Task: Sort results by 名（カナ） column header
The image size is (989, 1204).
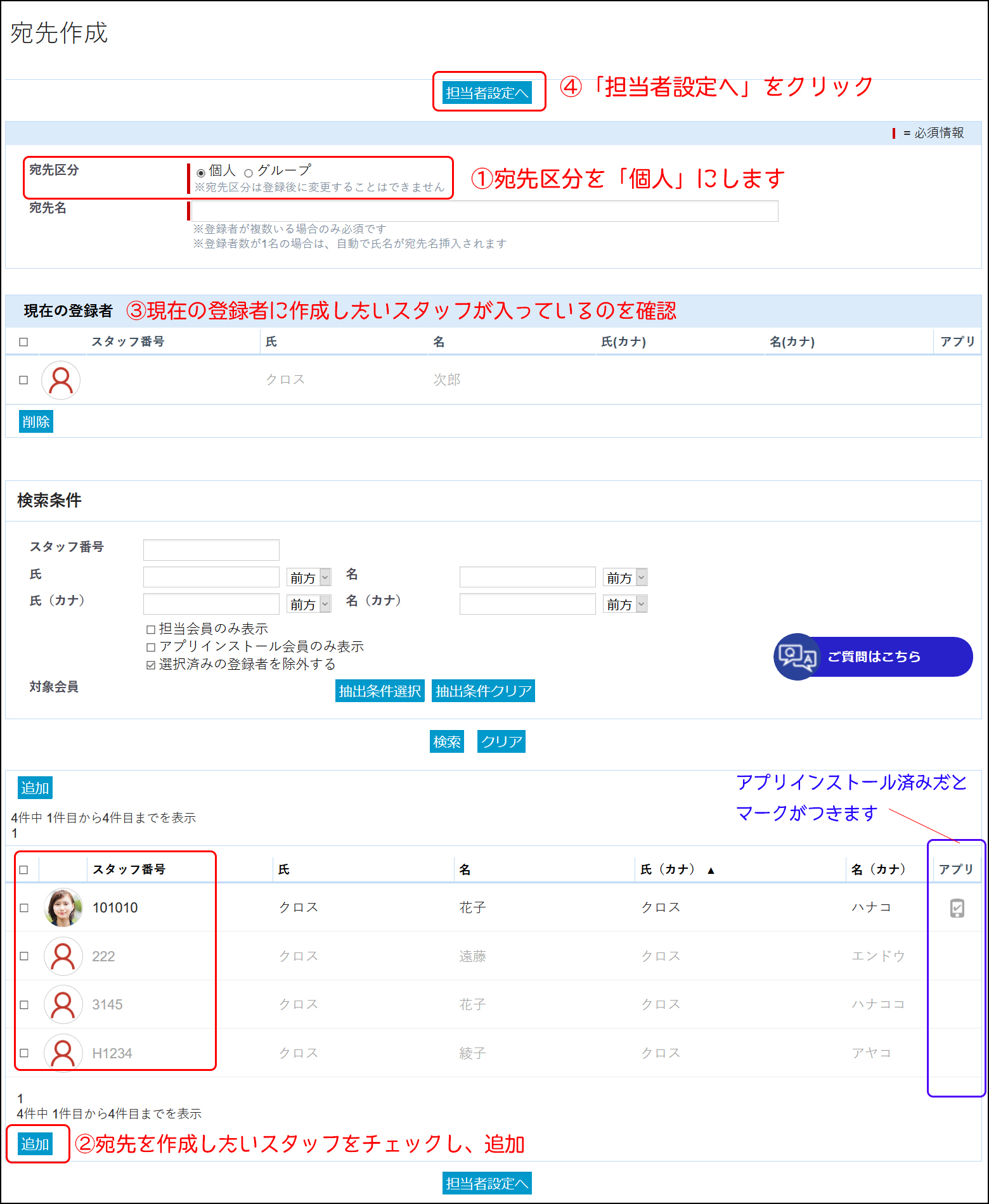Action: 879,869
